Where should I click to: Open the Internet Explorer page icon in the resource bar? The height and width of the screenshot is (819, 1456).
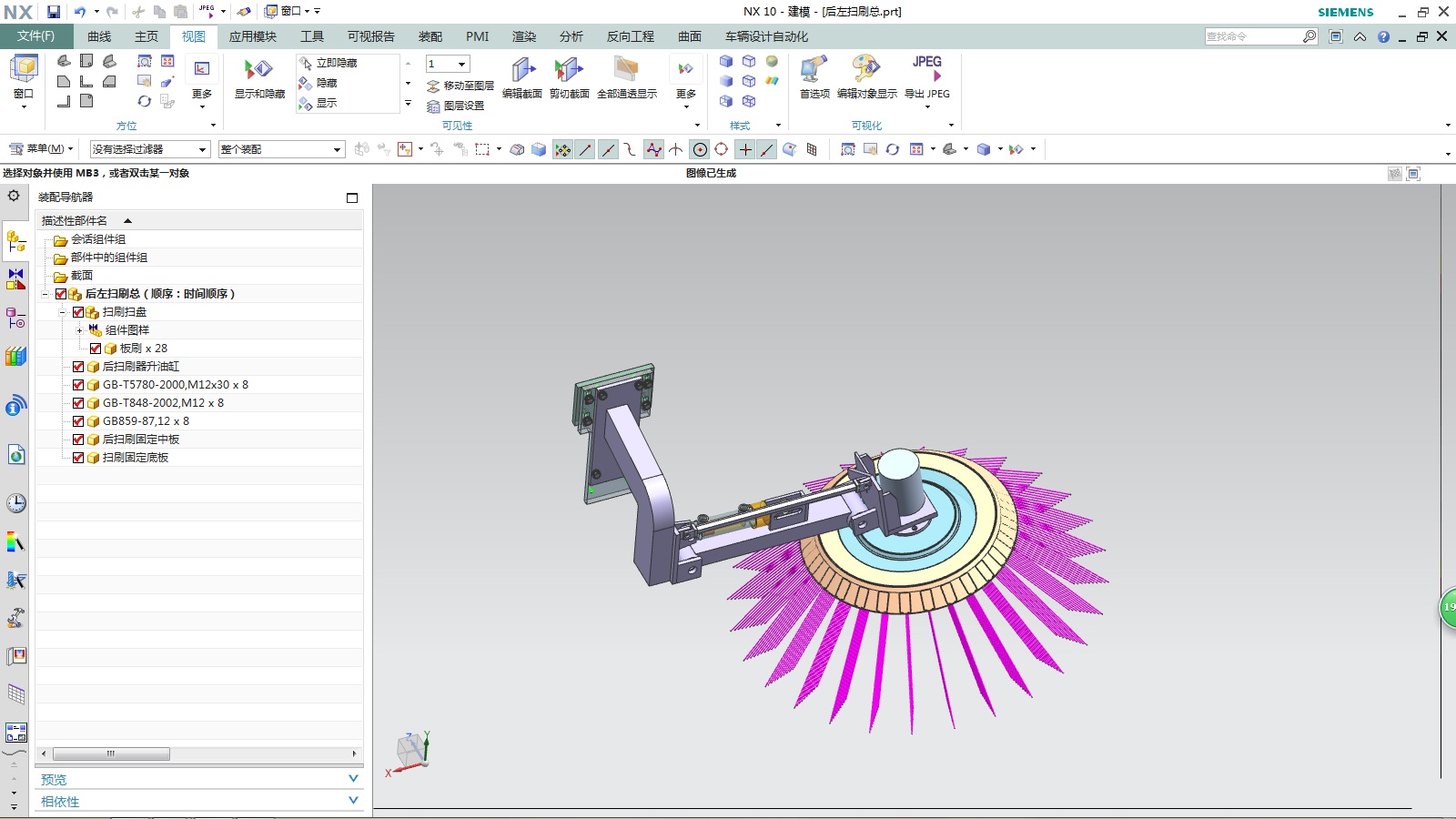pos(16,454)
